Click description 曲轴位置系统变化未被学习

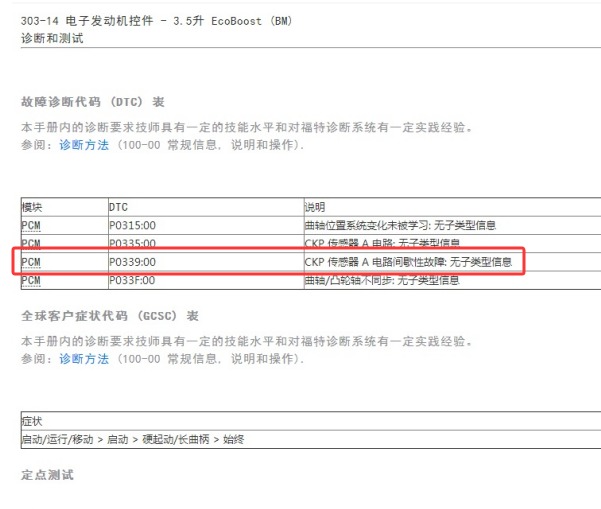[x=400, y=225]
